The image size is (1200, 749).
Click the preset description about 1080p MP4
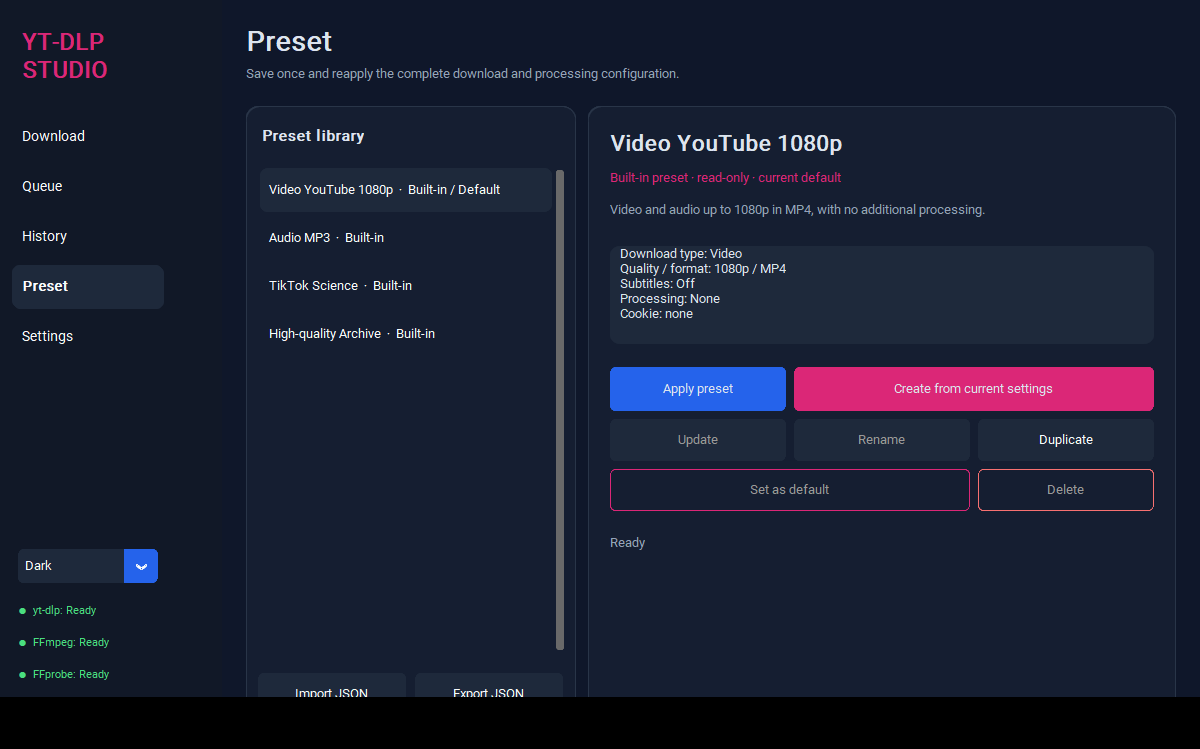[x=798, y=210]
